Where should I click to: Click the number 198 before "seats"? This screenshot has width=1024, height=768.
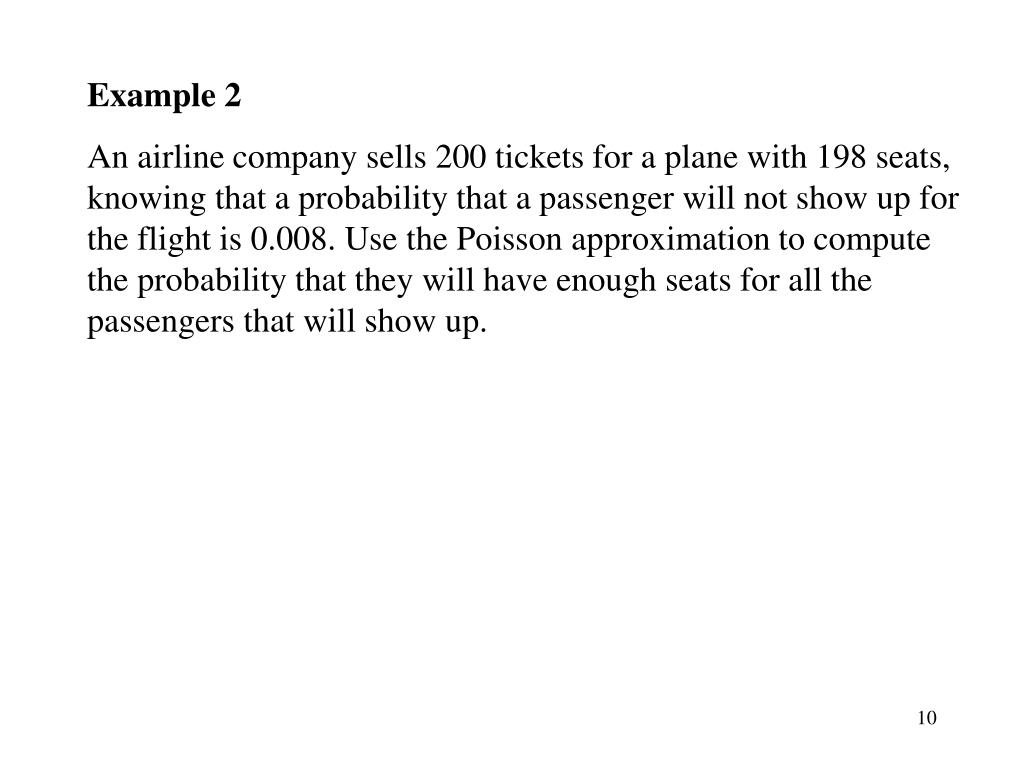[841, 157]
